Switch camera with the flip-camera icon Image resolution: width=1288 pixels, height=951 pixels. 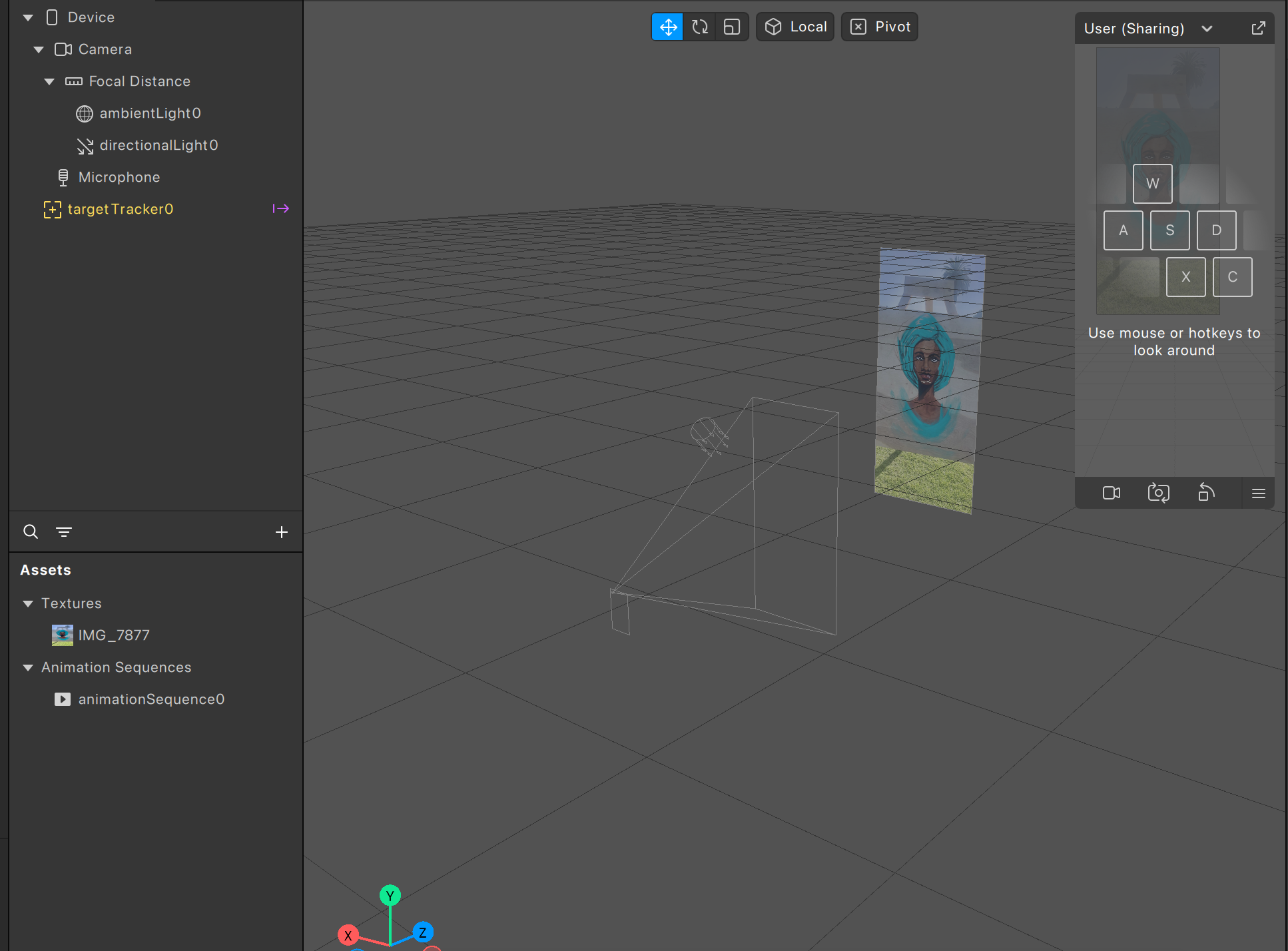coord(1159,493)
